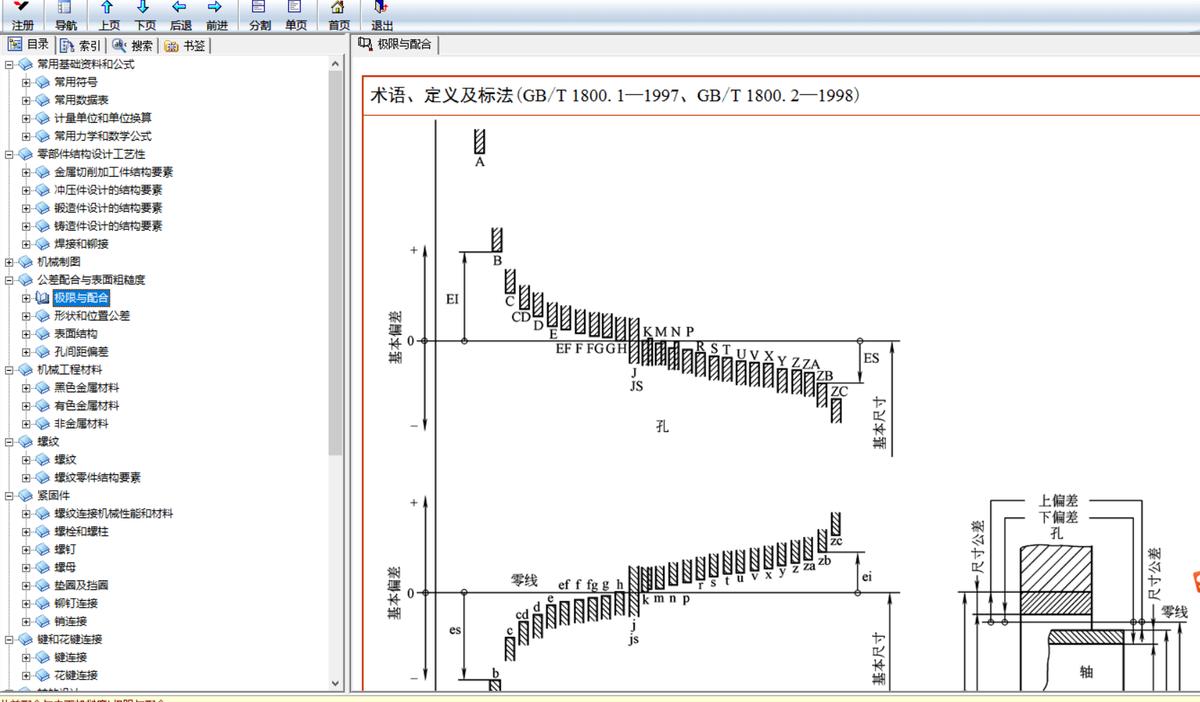Image resolution: width=1200 pixels, height=702 pixels.
Task: Click the tree panel scrollbar down arrow
Action: click(335, 683)
